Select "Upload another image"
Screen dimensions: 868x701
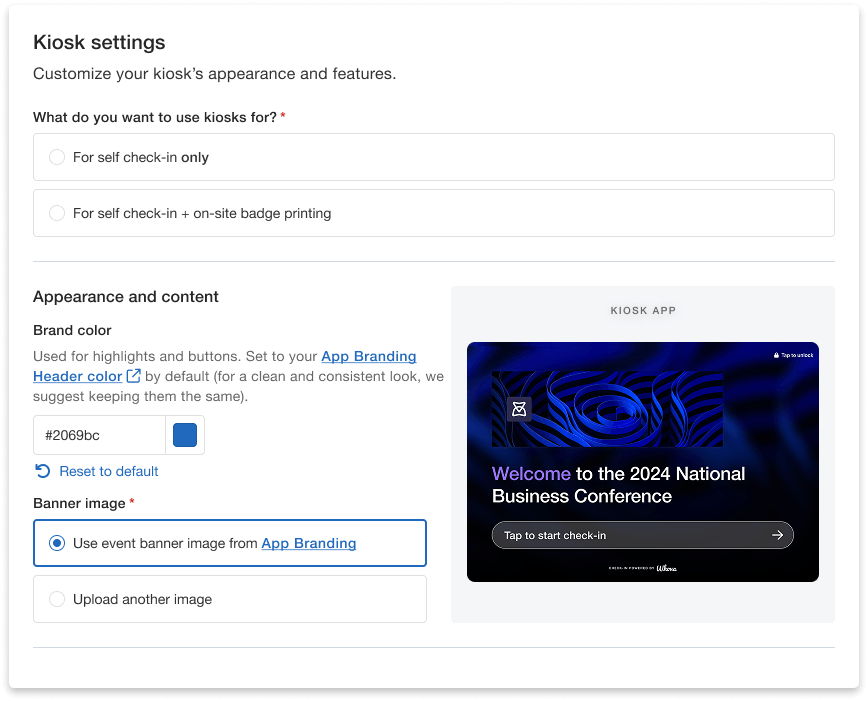(58, 599)
